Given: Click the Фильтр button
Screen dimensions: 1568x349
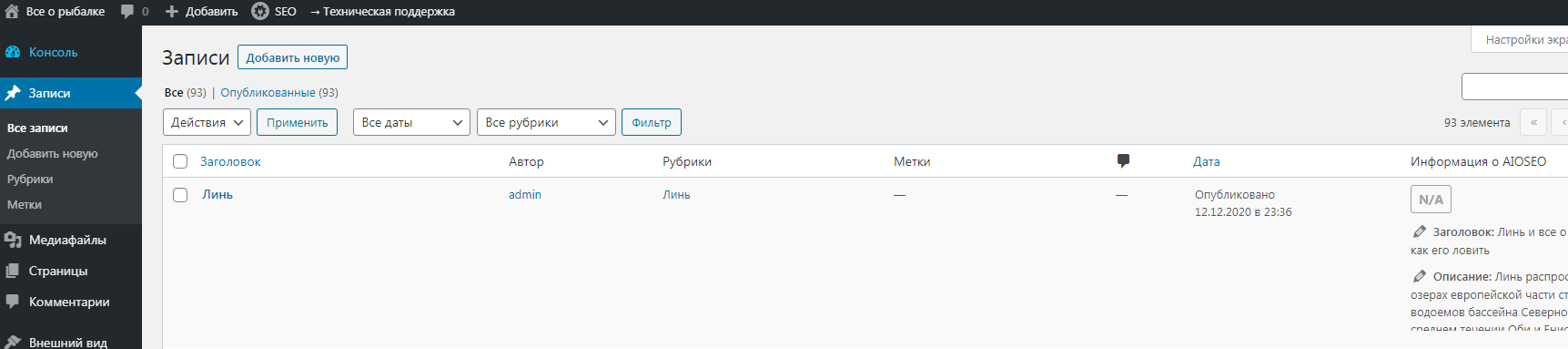Looking at the screenshot, I should 652,122.
